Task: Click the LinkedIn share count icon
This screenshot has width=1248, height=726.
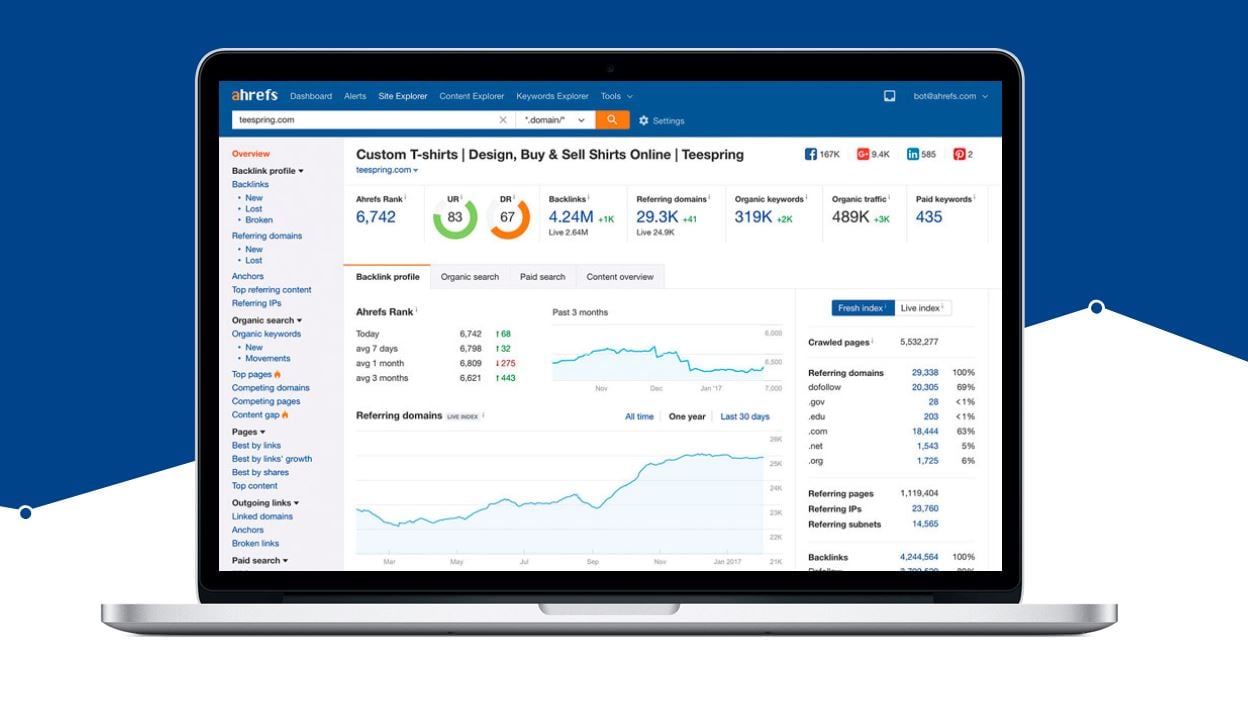Action: click(913, 154)
